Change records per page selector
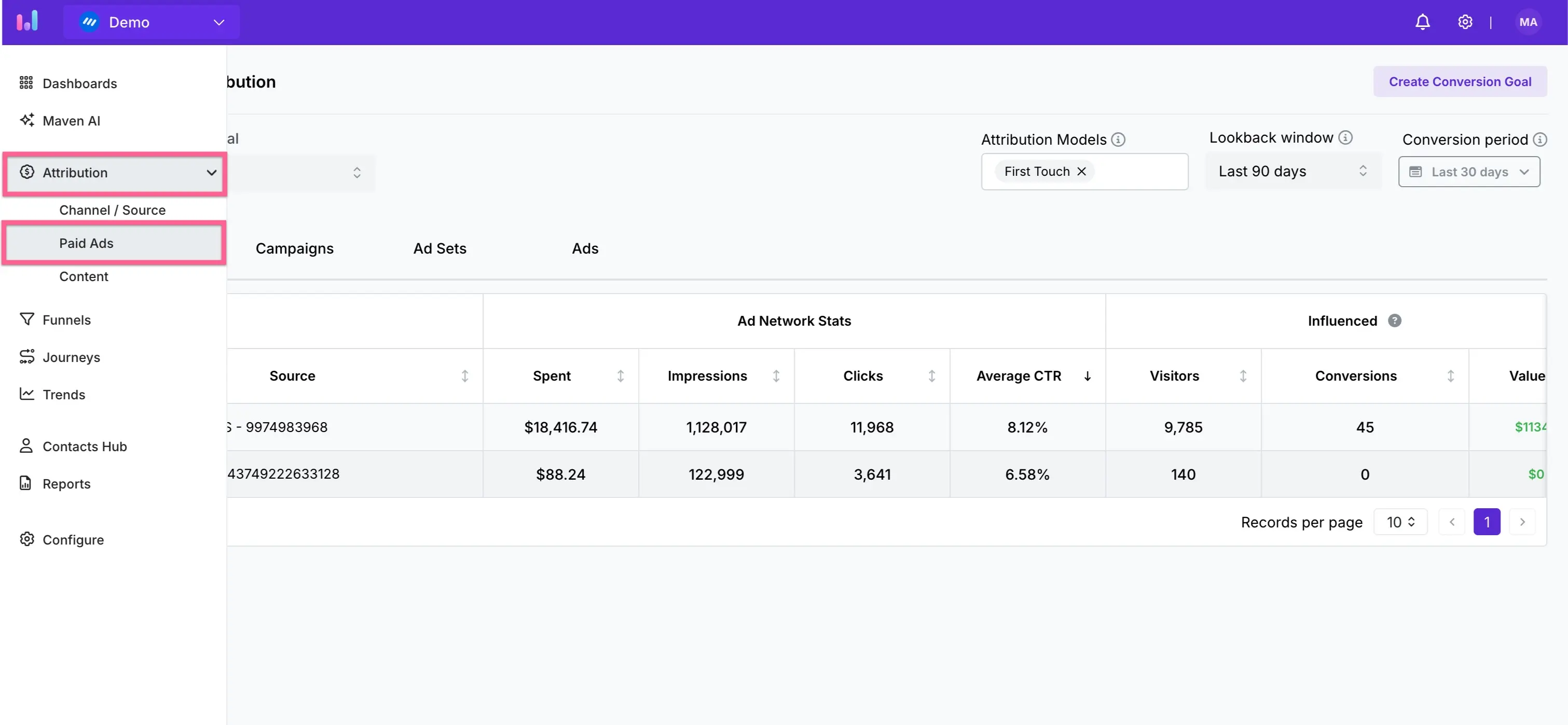The width and height of the screenshot is (1568, 725). [1399, 522]
